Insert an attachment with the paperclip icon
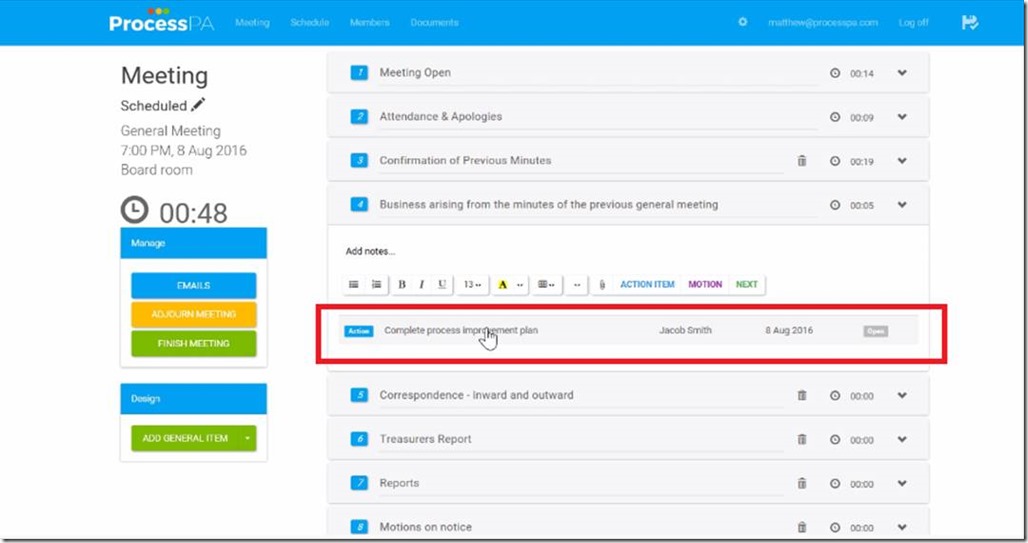 602,285
